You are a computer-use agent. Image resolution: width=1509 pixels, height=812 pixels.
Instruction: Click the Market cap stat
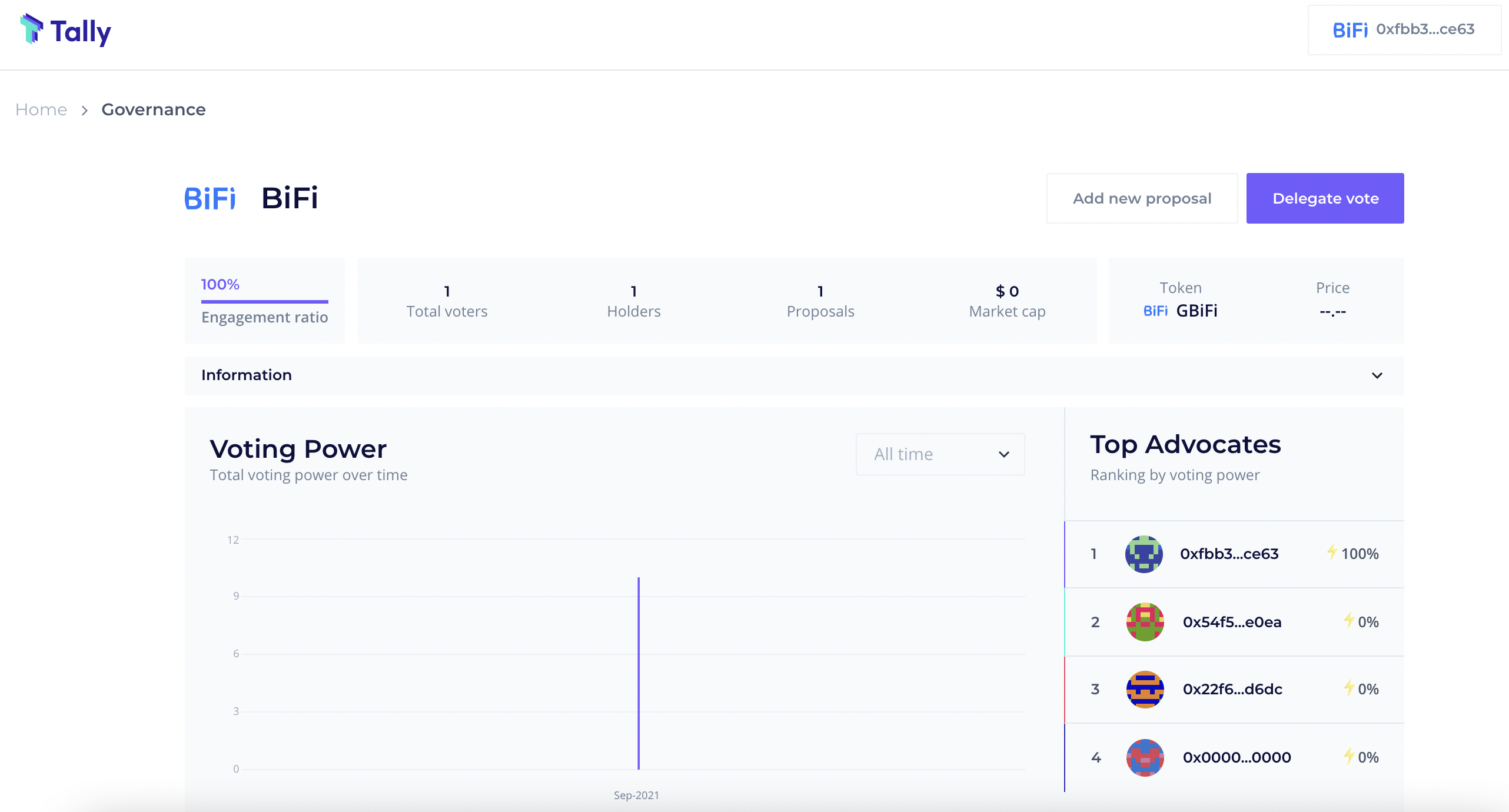pos(1007,301)
